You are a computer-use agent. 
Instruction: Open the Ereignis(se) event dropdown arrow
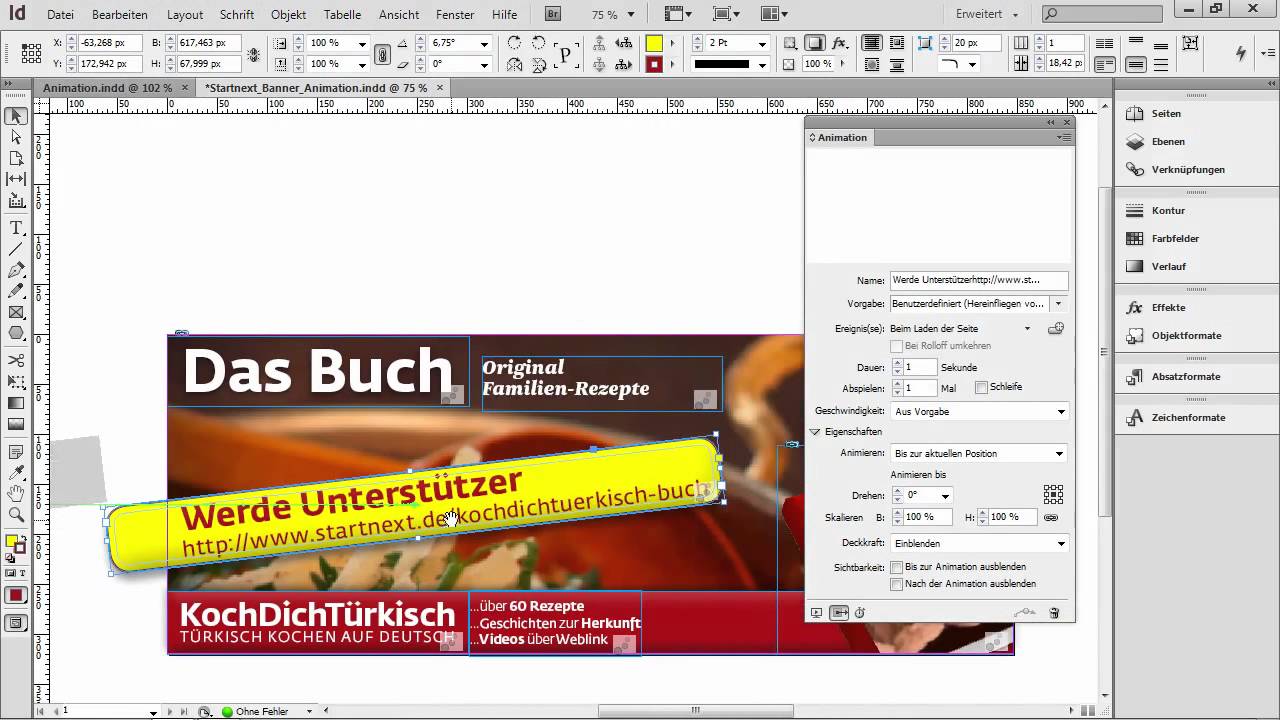pos(1026,328)
